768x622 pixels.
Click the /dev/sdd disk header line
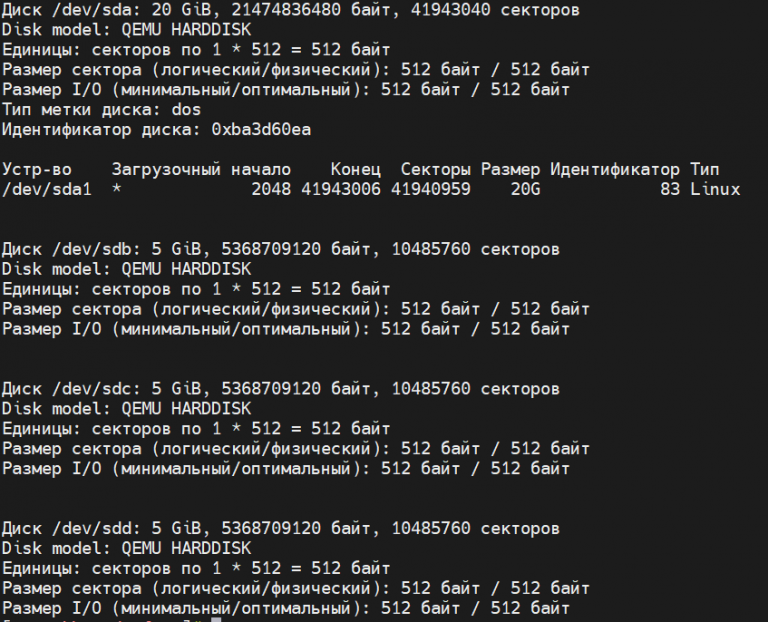[x=280, y=528]
